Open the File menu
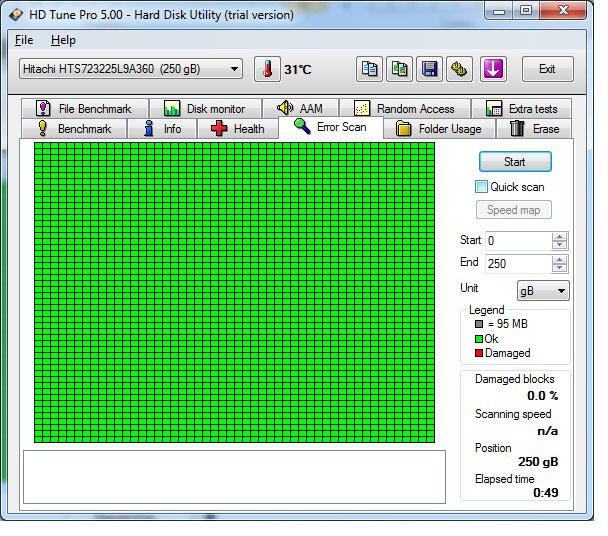This screenshot has height=536, width=608. tap(24, 40)
